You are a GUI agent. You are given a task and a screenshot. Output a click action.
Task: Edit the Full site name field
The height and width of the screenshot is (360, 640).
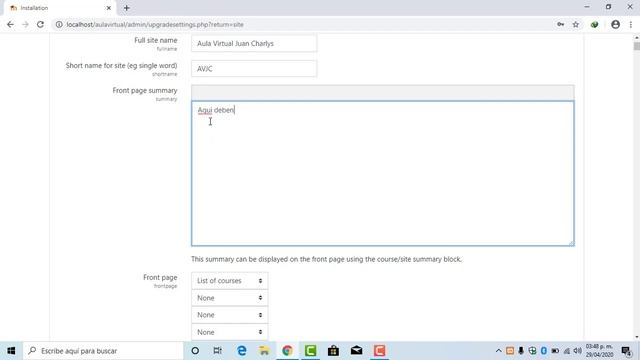pyautogui.click(x=254, y=43)
